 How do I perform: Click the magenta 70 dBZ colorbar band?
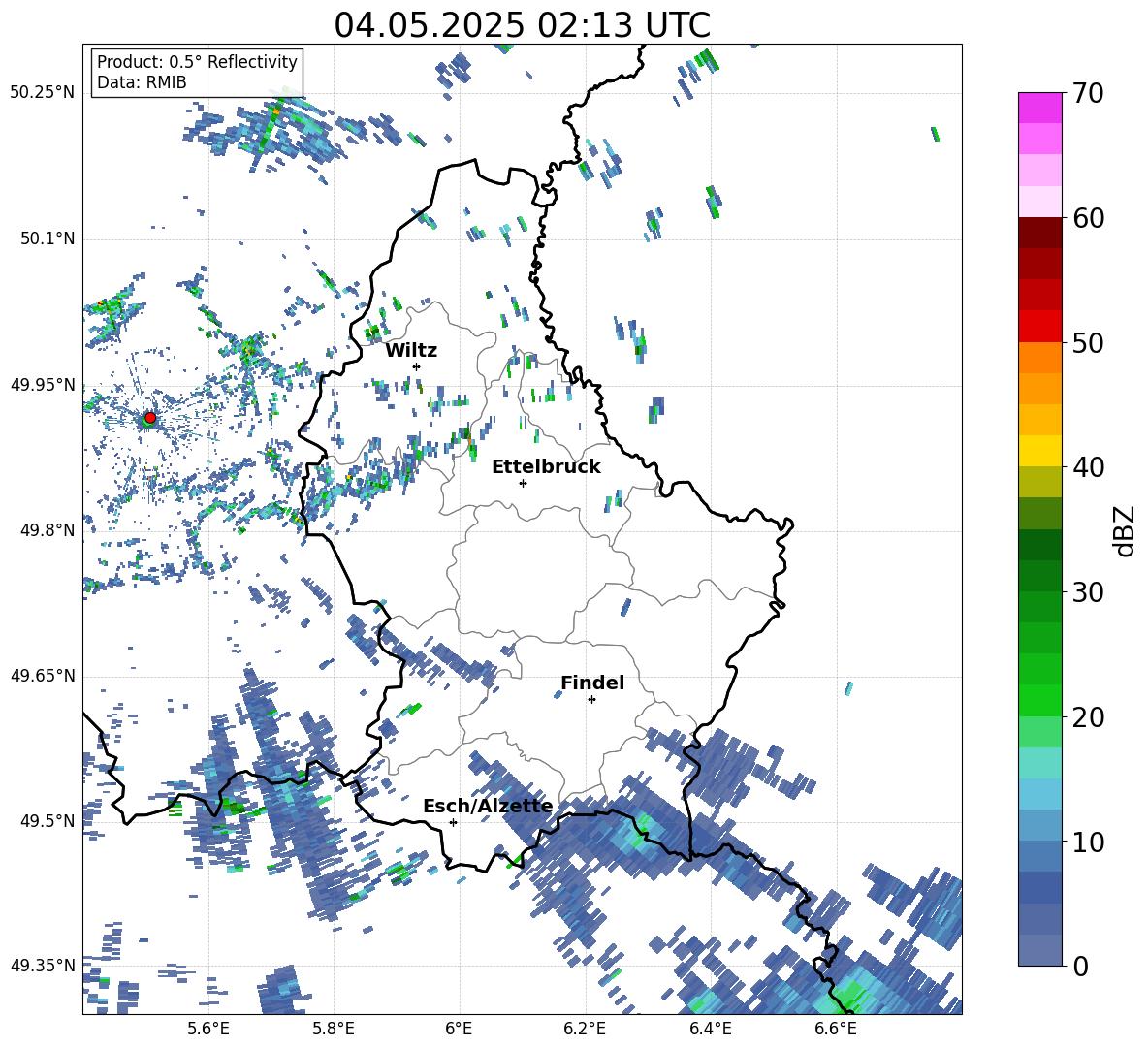pos(1039,108)
